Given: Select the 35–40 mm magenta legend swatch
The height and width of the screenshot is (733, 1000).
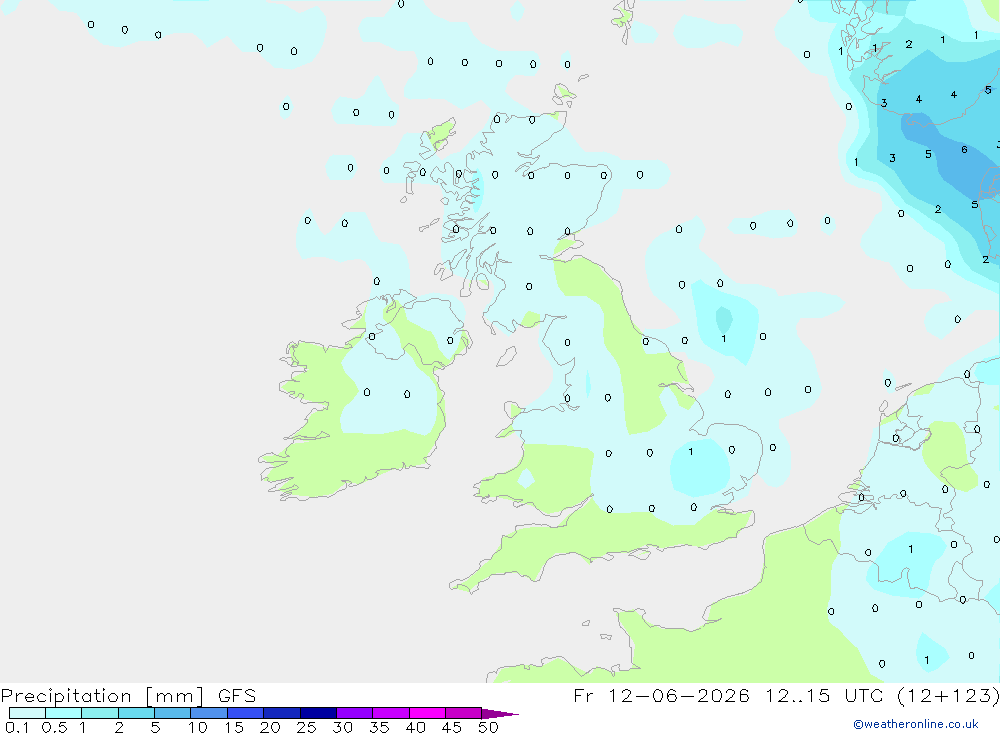Looking at the screenshot, I should pyautogui.click(x=390, y=713).
